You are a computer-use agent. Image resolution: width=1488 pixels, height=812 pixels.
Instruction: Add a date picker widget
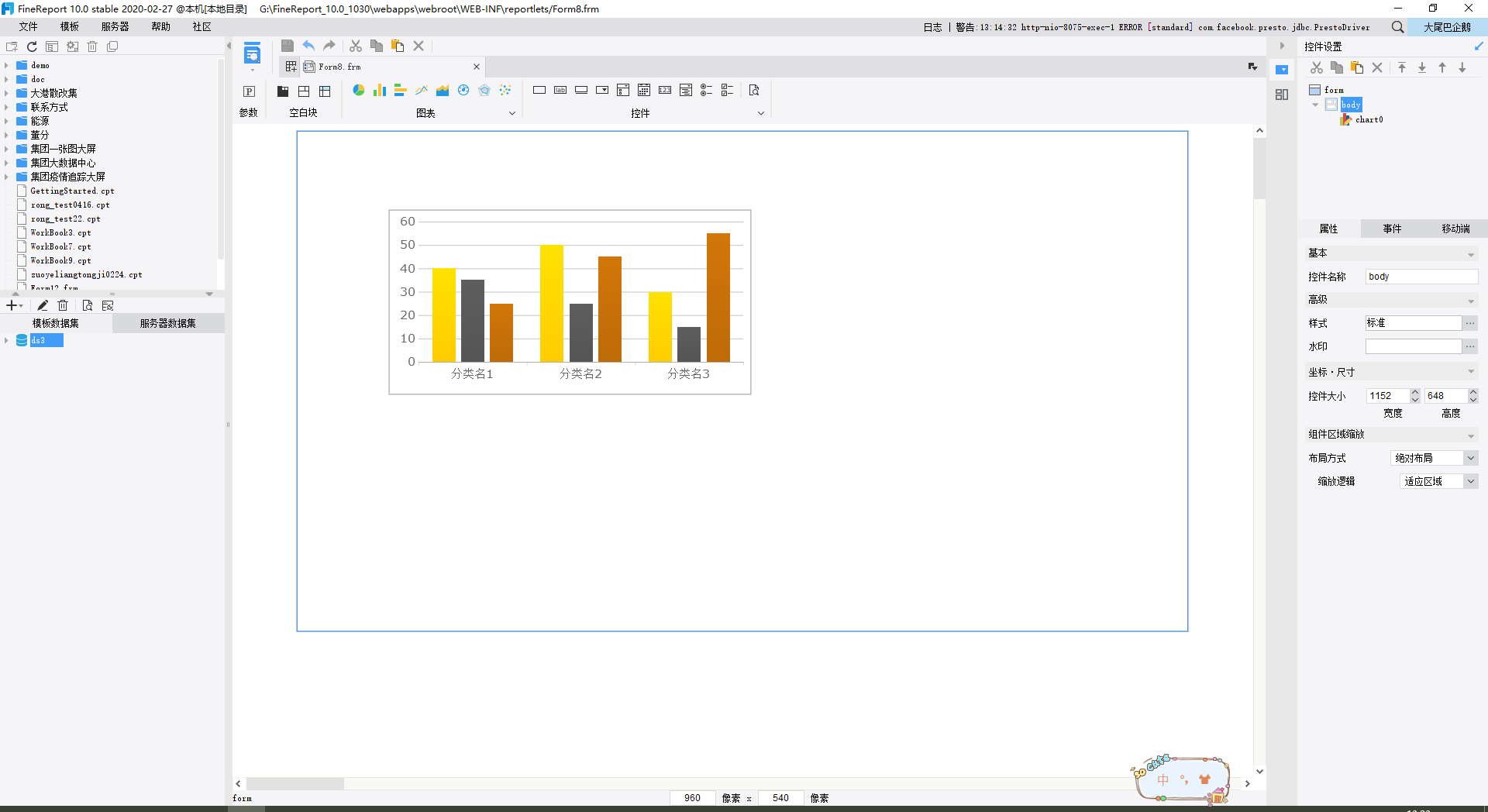(644, 91)
